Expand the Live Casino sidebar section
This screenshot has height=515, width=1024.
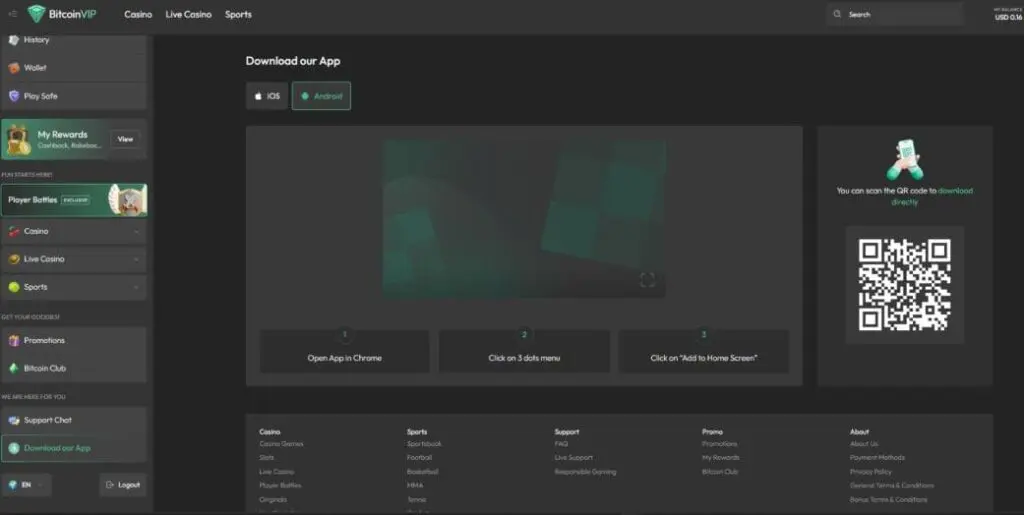pyautogui.click(x=74, y=259)
